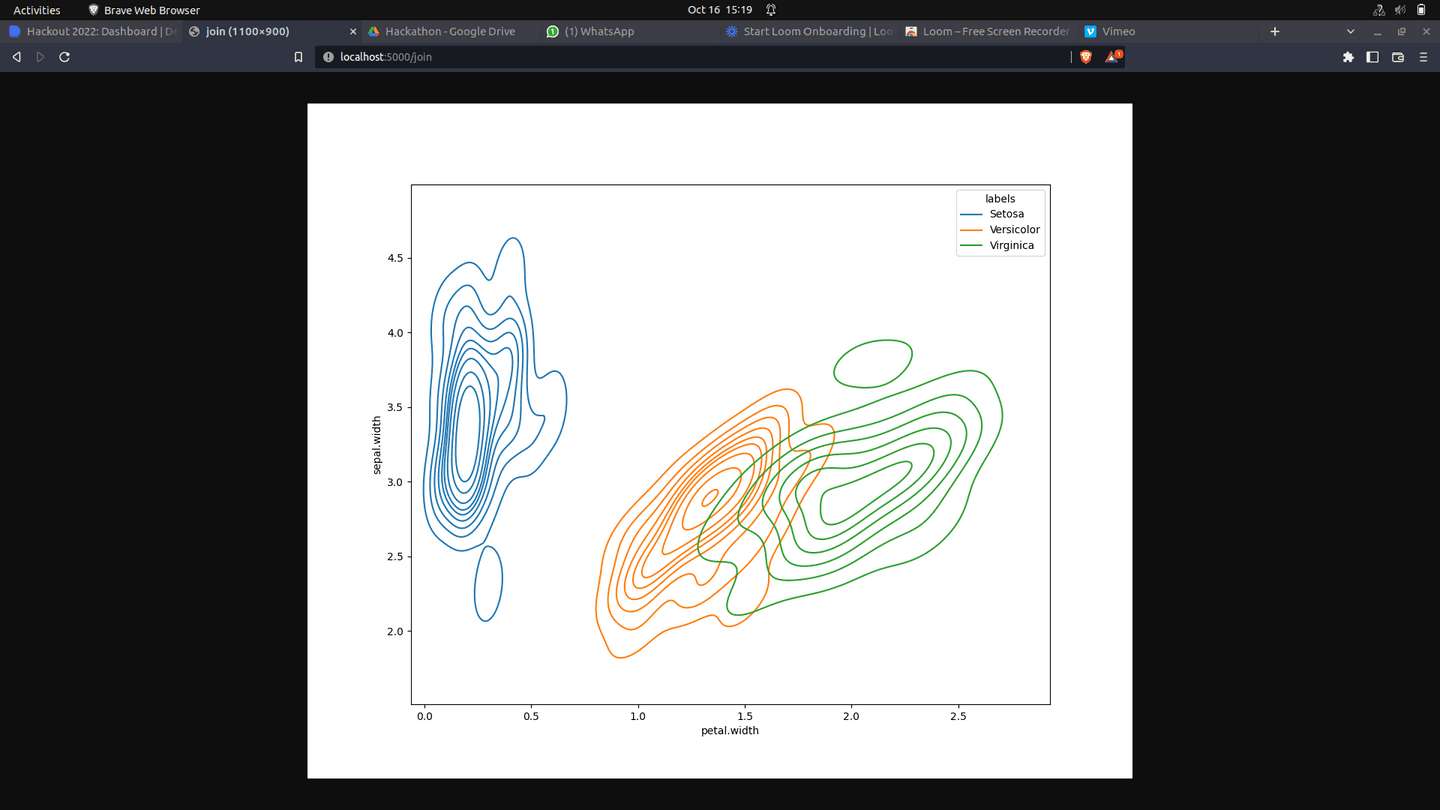The image size is (1440, 810).
Task: Click the 4.5 y-axis tick label
Action: (x=394, y=258)
